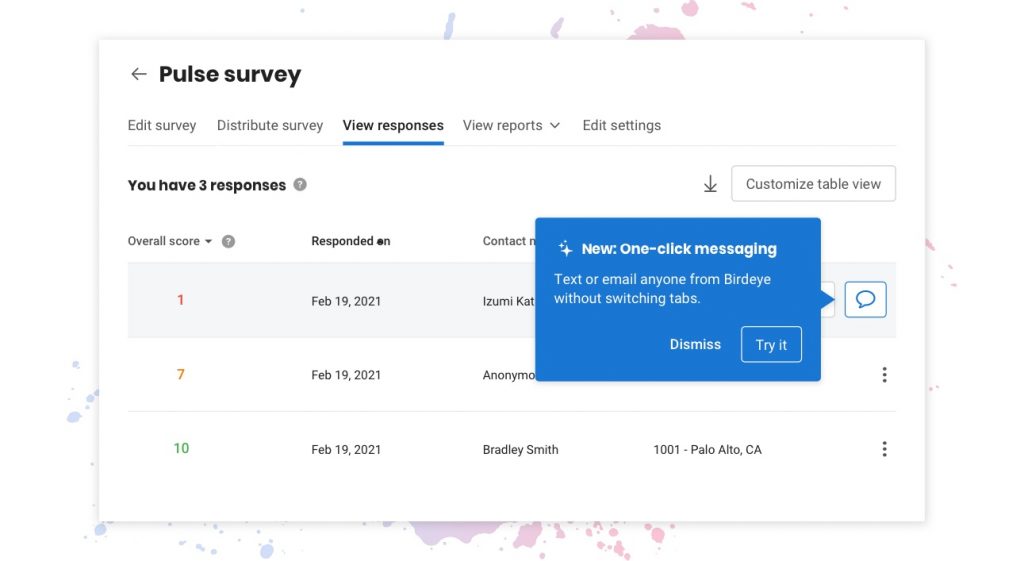Viewport: 1024px width, 561px height.
Task: Sort by Overall score dropdown arrow
Action: click(x=208, y=242)
